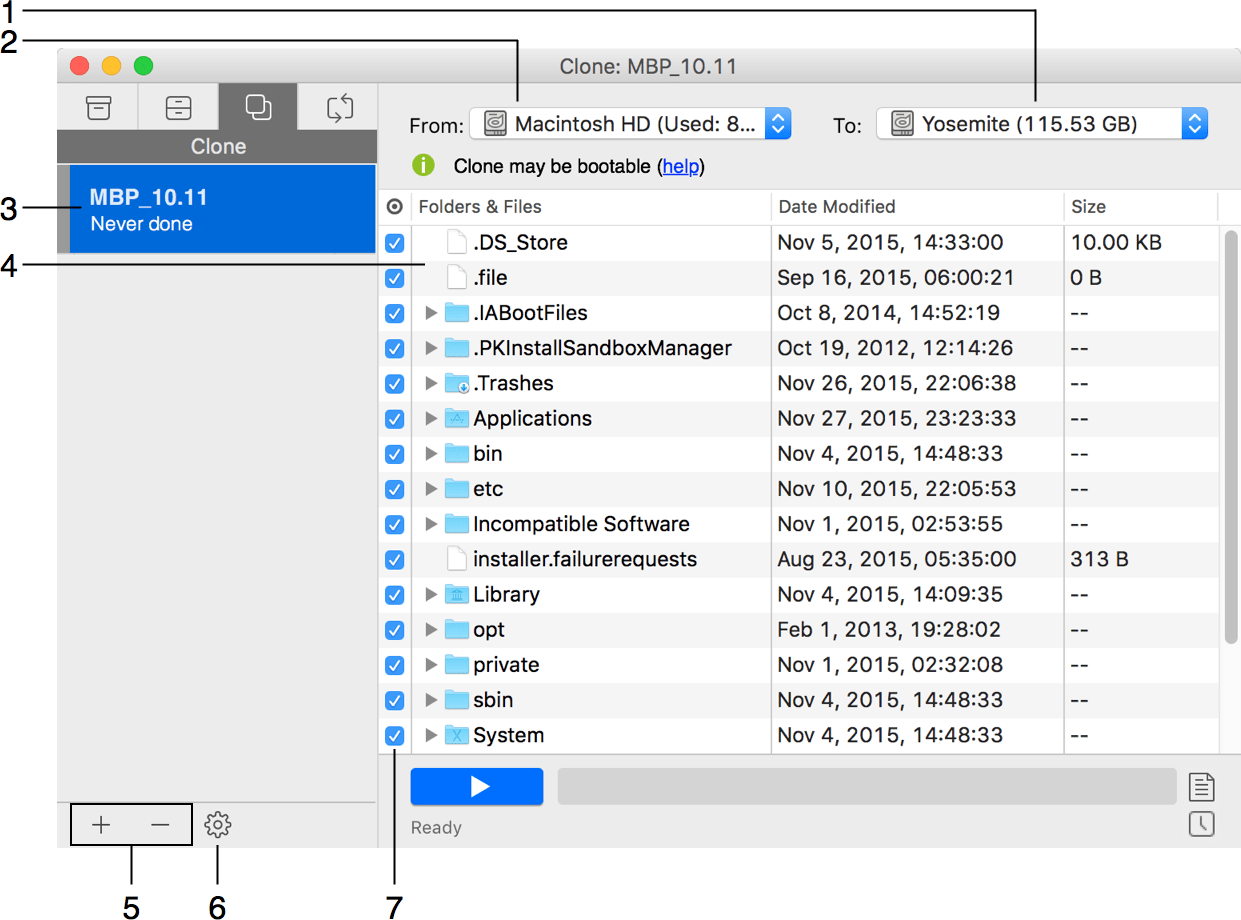
Task: Open the From source disk dropdown
Action: pyautogui.click(x=631, y=124)
